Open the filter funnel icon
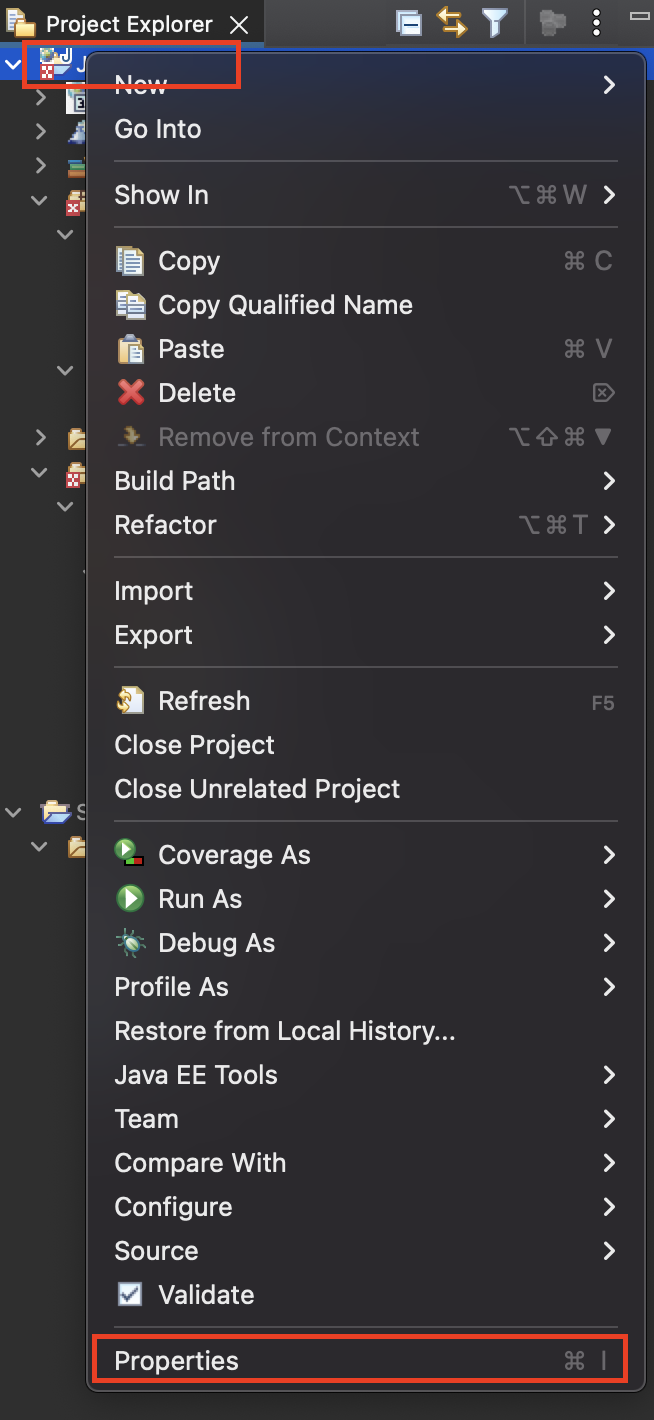 pos(494,23)
